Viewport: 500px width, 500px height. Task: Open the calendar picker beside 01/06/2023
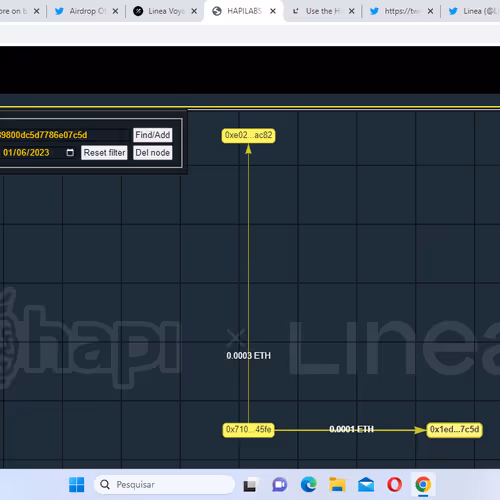click(x=70, y=153)
